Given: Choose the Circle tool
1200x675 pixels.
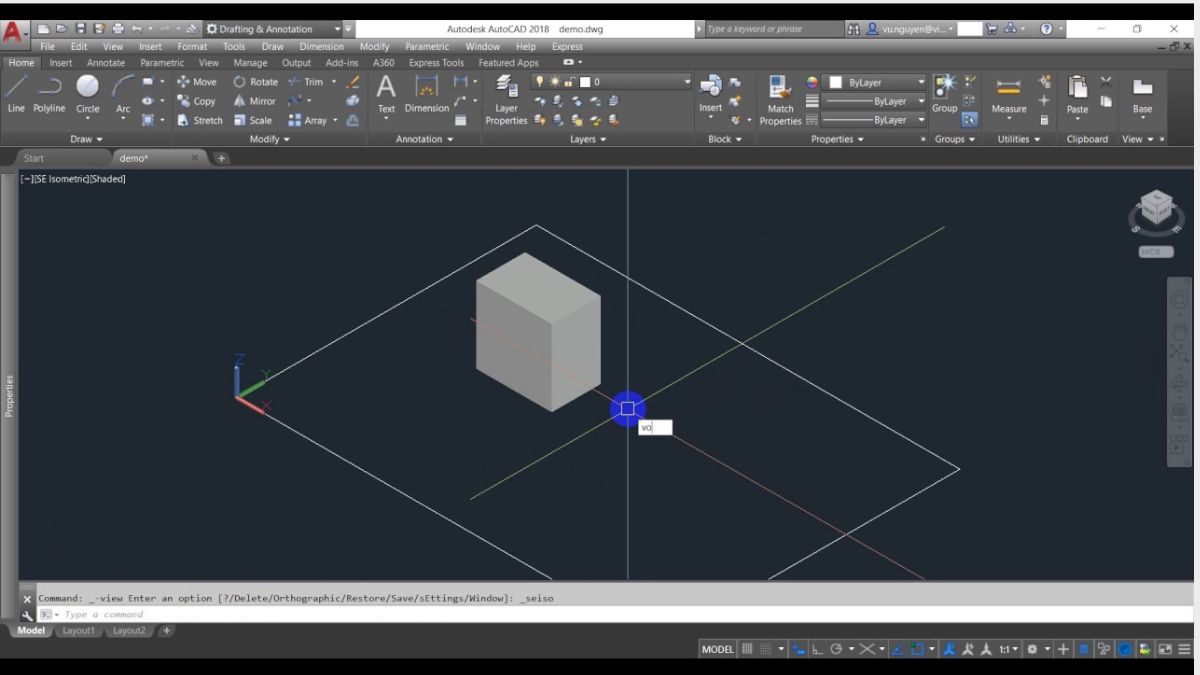Looking at the screenshot, I should [x=88, y=93].
